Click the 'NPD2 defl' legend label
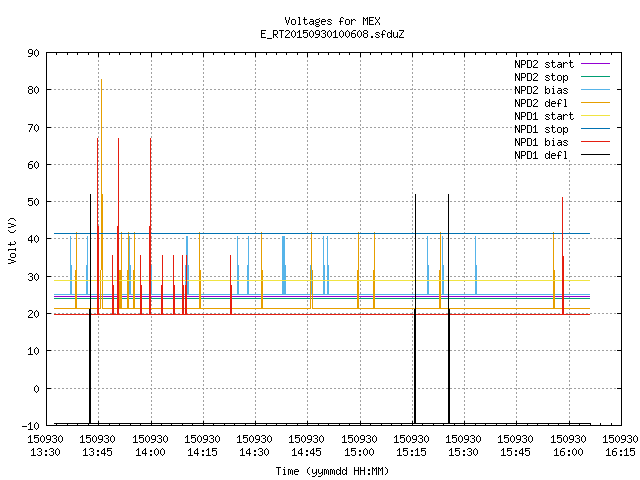 541,103
